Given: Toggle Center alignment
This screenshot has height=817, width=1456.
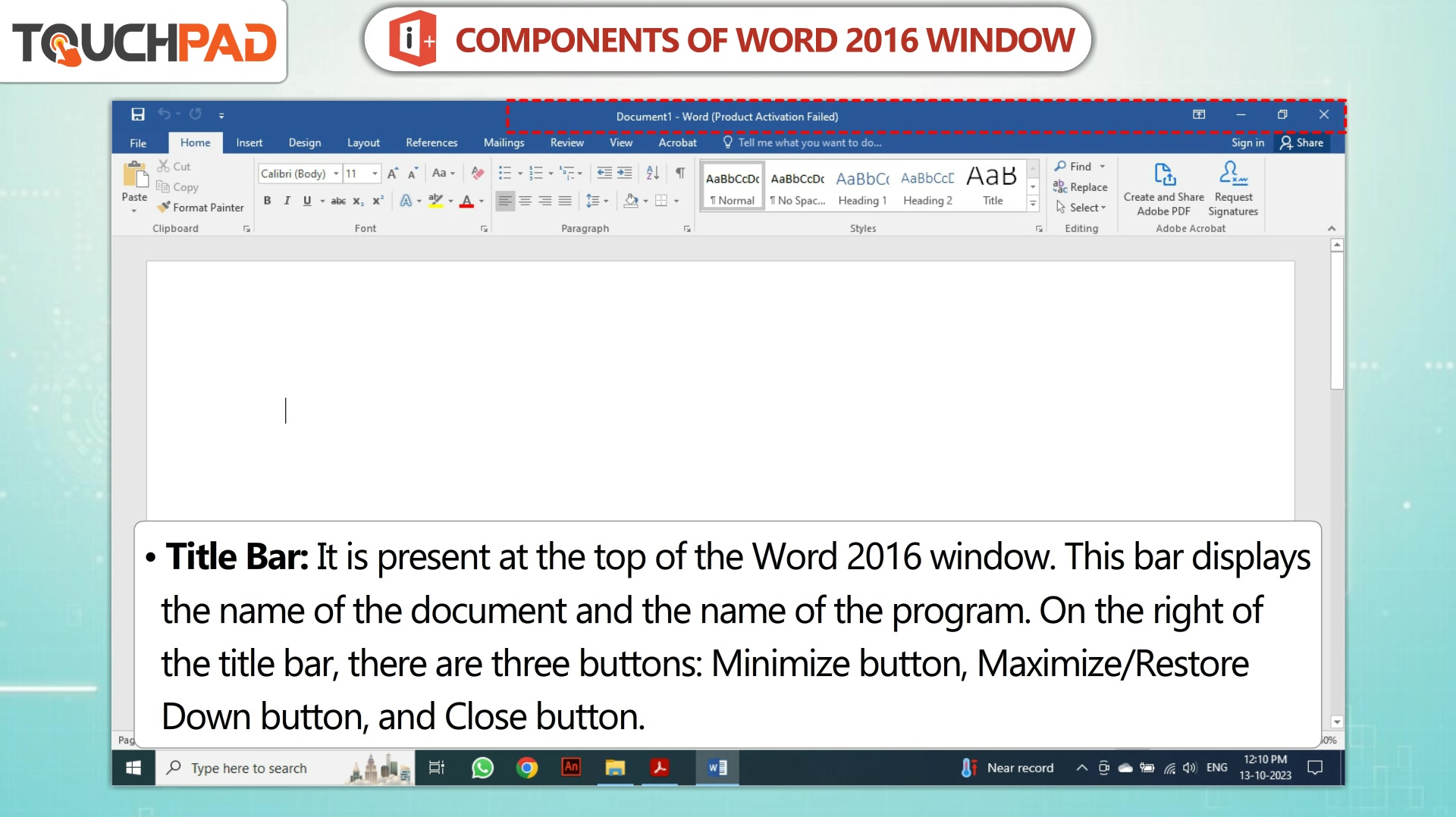Looking at the screenshot, I should point(525,201).
